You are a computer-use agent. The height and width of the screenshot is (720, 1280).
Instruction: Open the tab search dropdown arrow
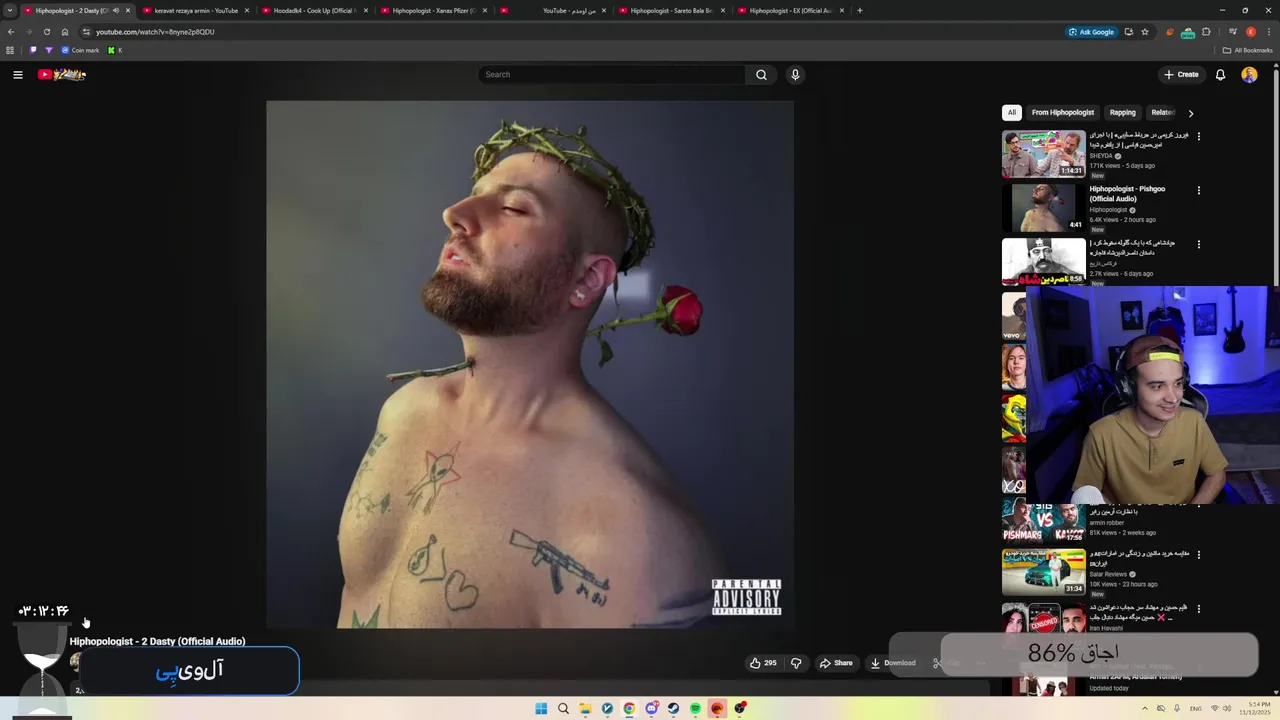(x=10, y=10)
